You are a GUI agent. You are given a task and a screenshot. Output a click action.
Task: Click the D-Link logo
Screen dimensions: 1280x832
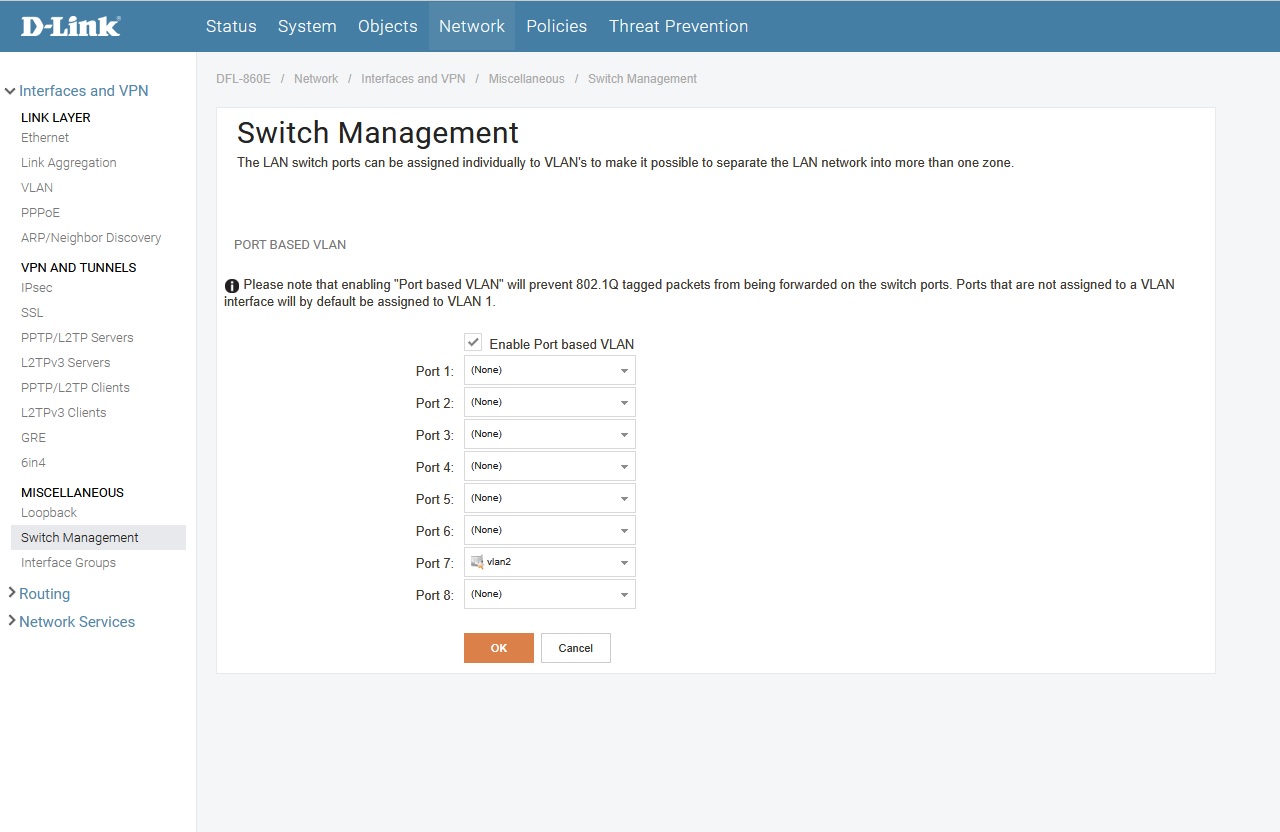coord(70,26)
